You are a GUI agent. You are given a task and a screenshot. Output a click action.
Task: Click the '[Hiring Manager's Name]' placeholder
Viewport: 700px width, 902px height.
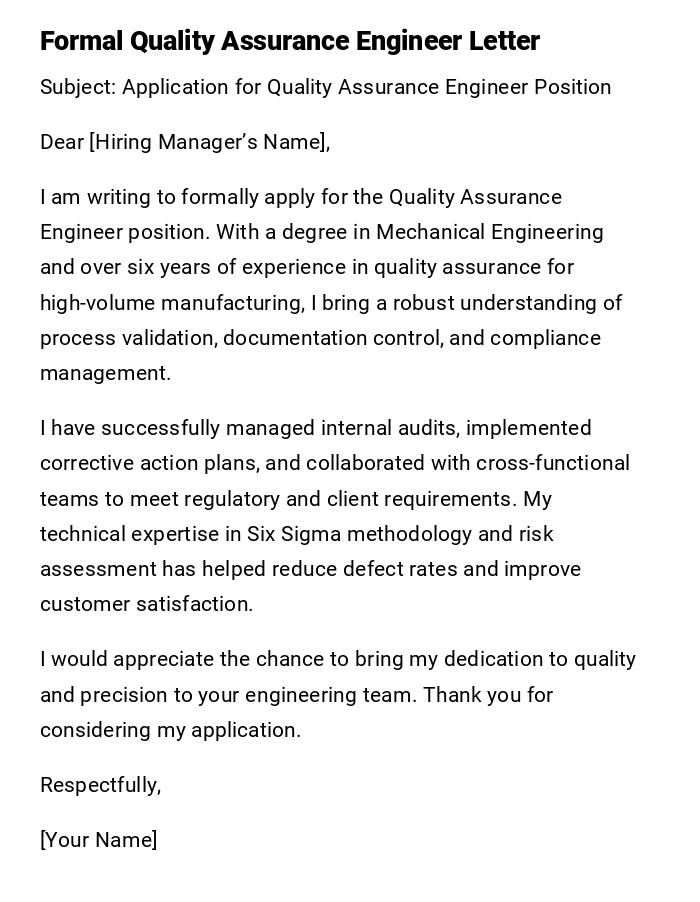click(x=208, y=142)
